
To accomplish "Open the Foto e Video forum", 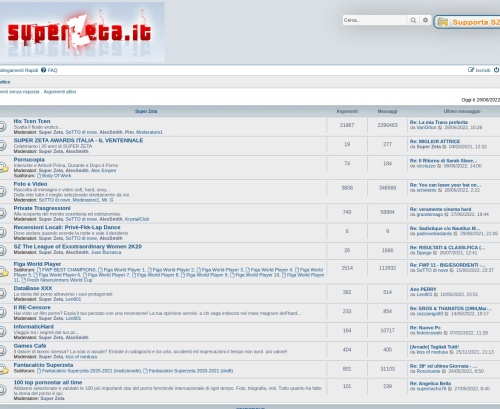I will [x=30, y=184].
